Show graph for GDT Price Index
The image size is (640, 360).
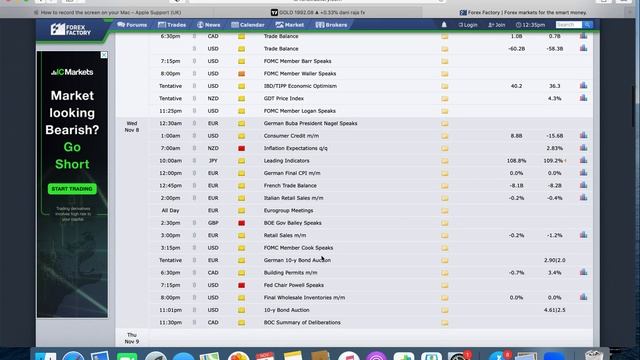(583, 98)
